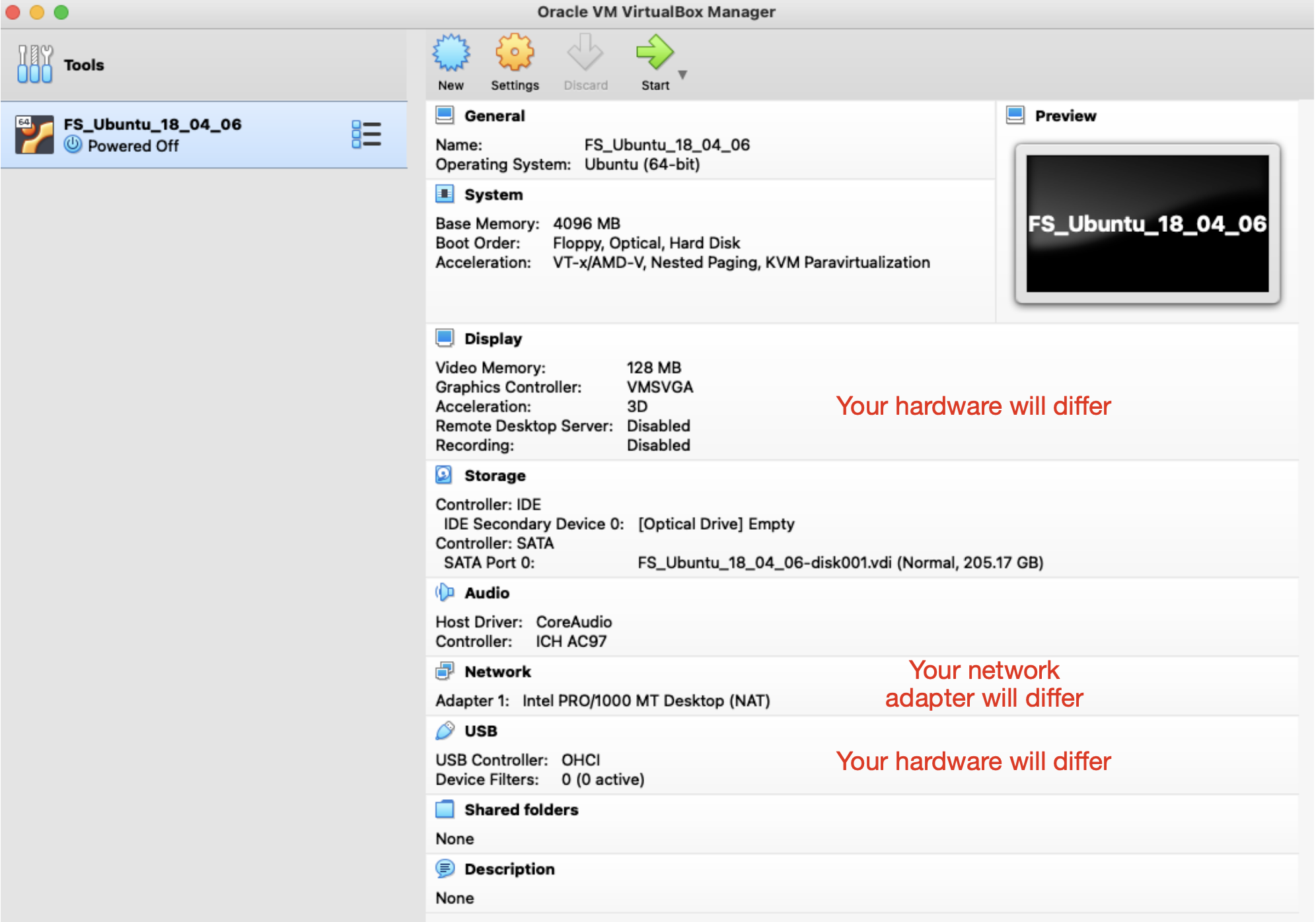Click the Discard state icon
1316x922 pixels.
[x=585, y=53]
